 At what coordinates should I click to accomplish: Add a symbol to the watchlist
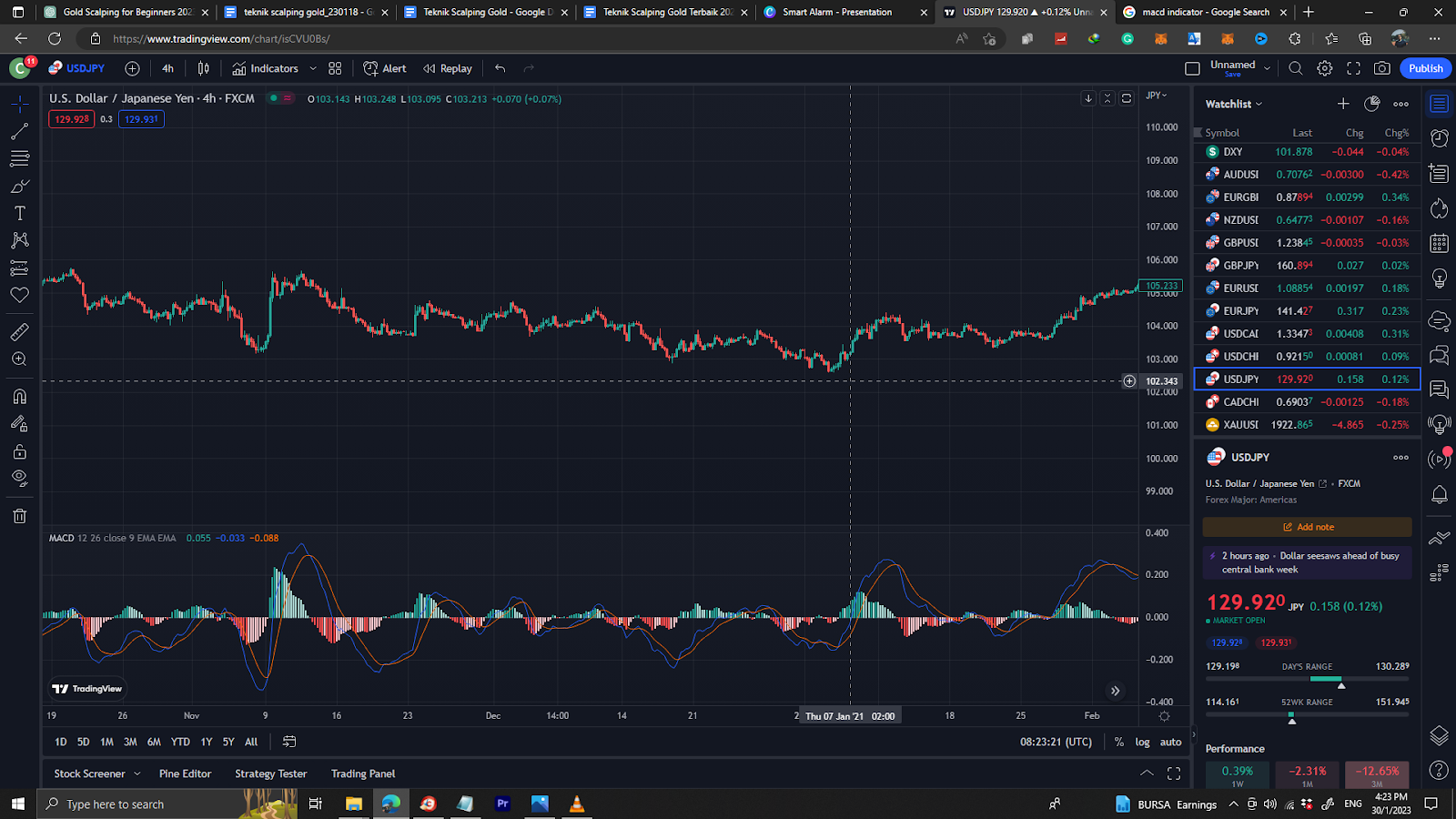(1343, 104)
